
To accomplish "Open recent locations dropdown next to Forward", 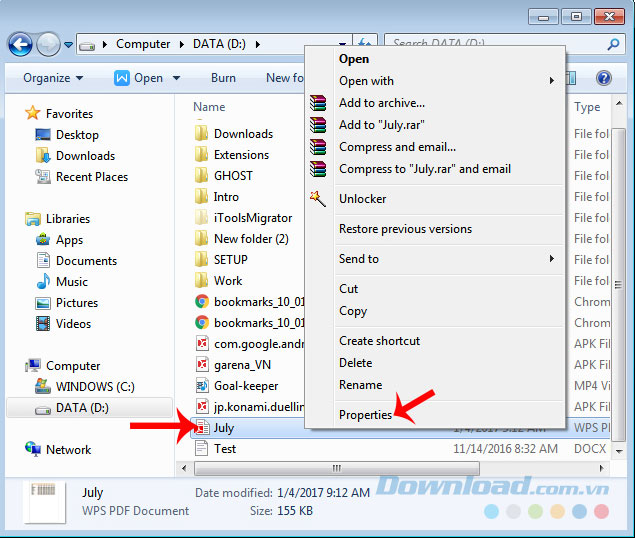I will pyautogui.click(x=68, y=44).
